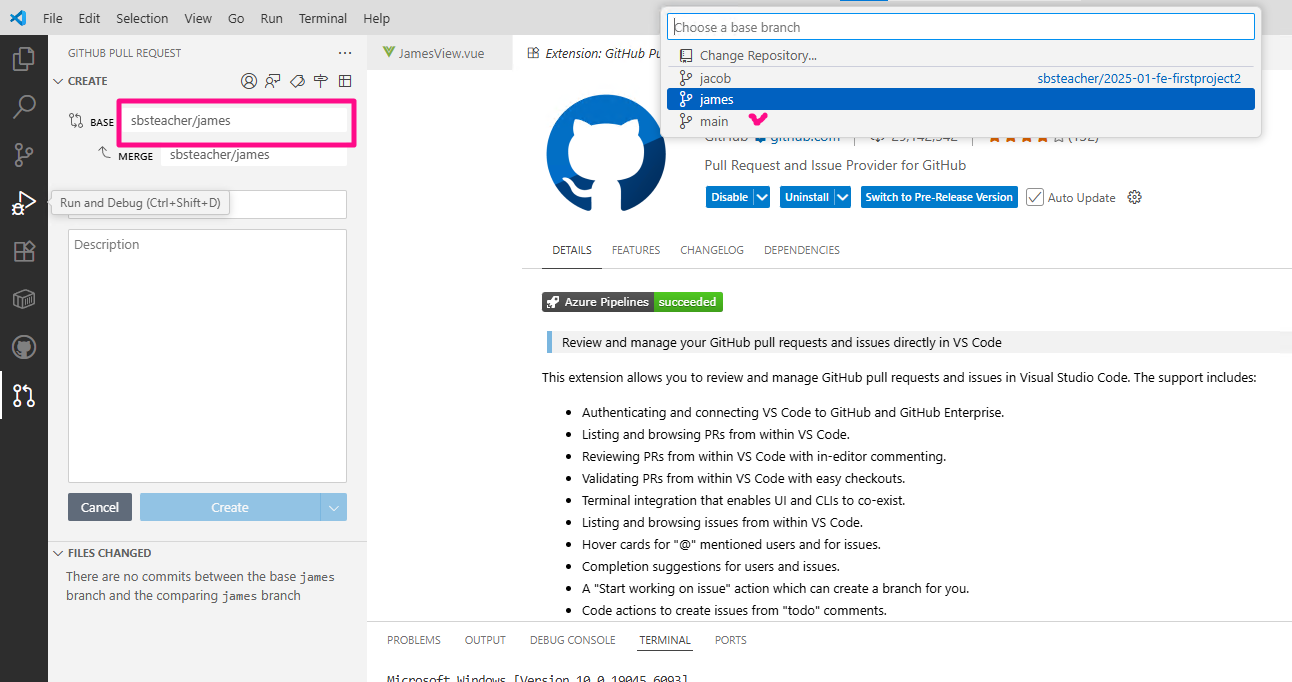This screenshot has height=682, width=1292.
Task: Open the Extensions view in activity bar
Action: [x=24, y=251]
